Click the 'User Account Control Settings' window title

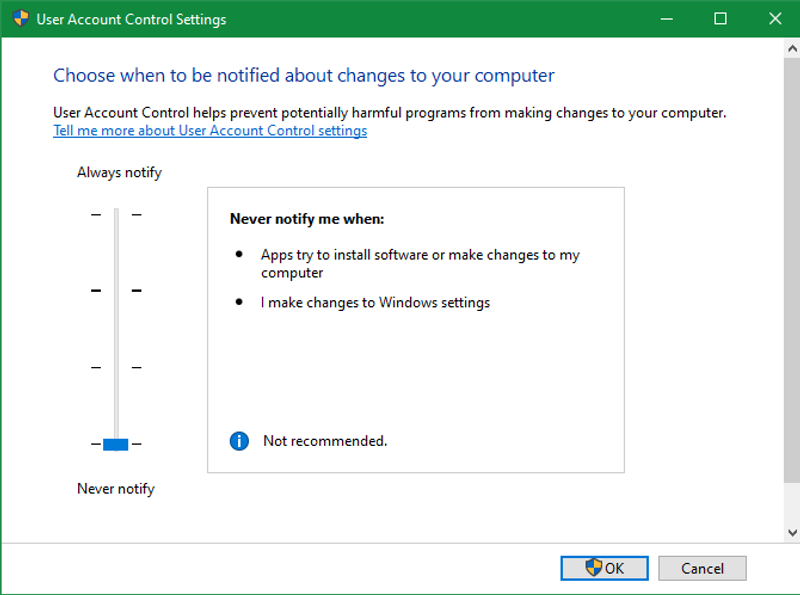pyautogui.click(x=132, y=19)
